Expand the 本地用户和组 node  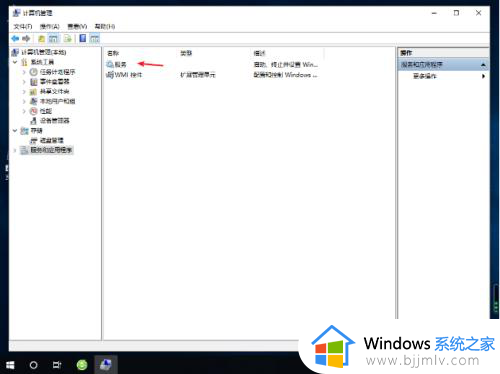[24, 101]
